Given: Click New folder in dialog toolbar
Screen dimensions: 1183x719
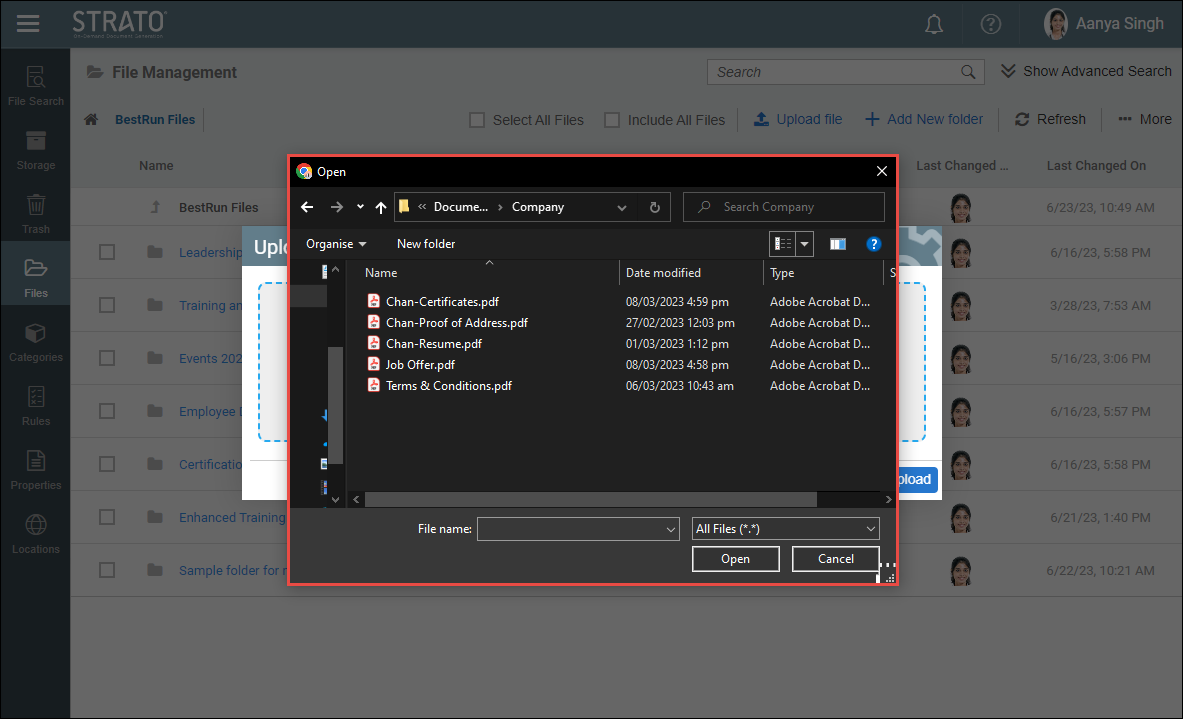Looking at the screenshot, I should (x=426, y=244).
